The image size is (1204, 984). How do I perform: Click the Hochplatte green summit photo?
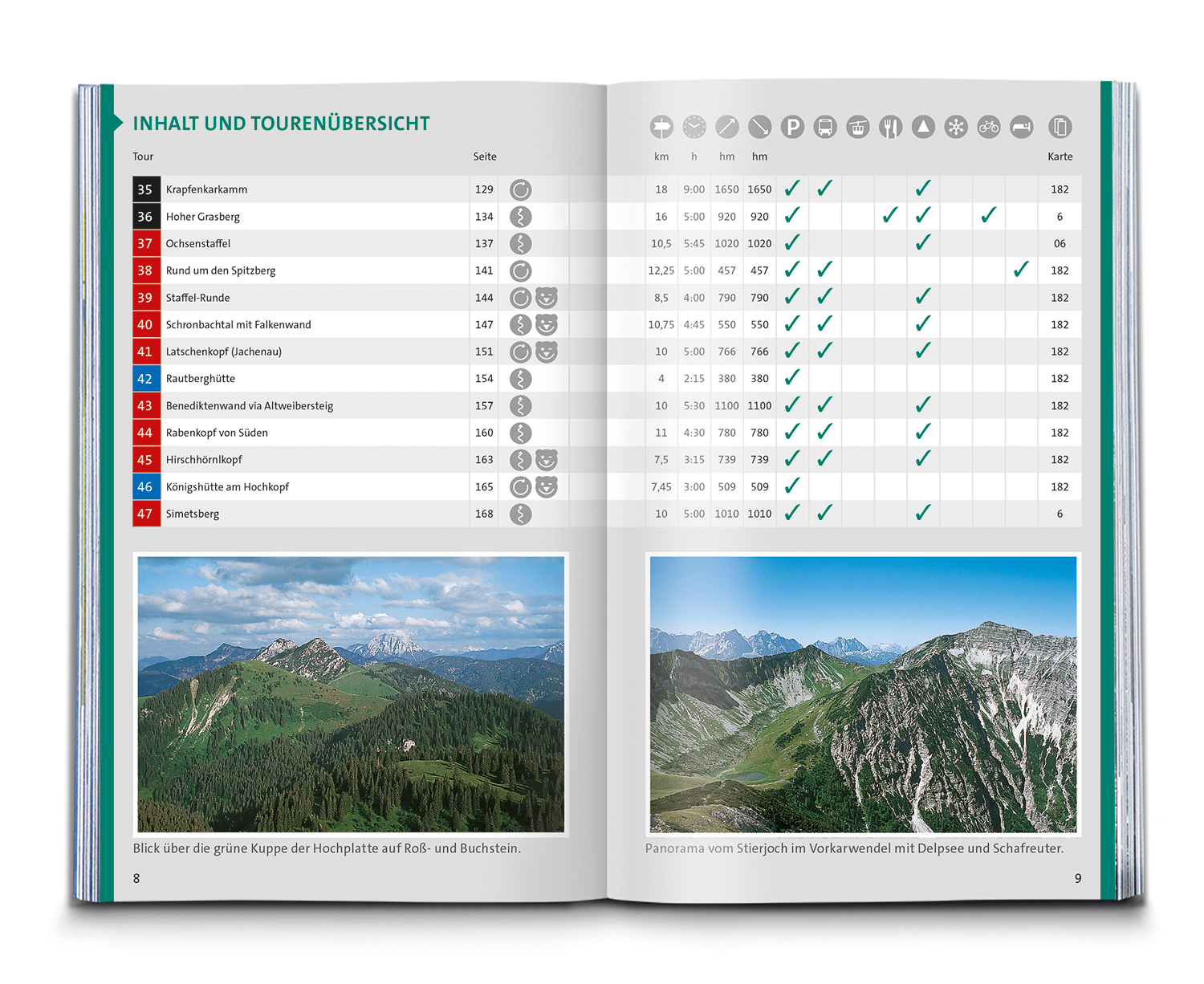pyautogui.click(x=351, y=694)
